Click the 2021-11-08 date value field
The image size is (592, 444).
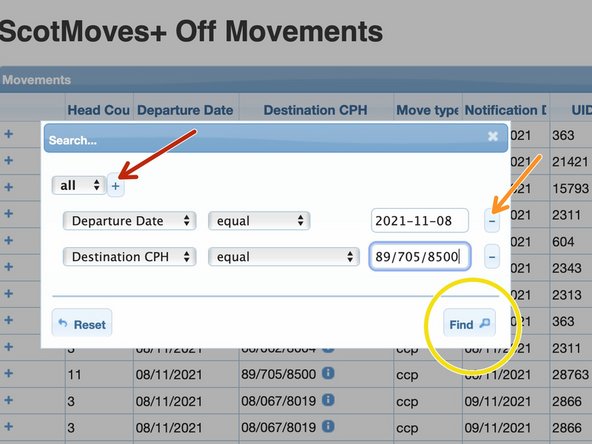420,220
